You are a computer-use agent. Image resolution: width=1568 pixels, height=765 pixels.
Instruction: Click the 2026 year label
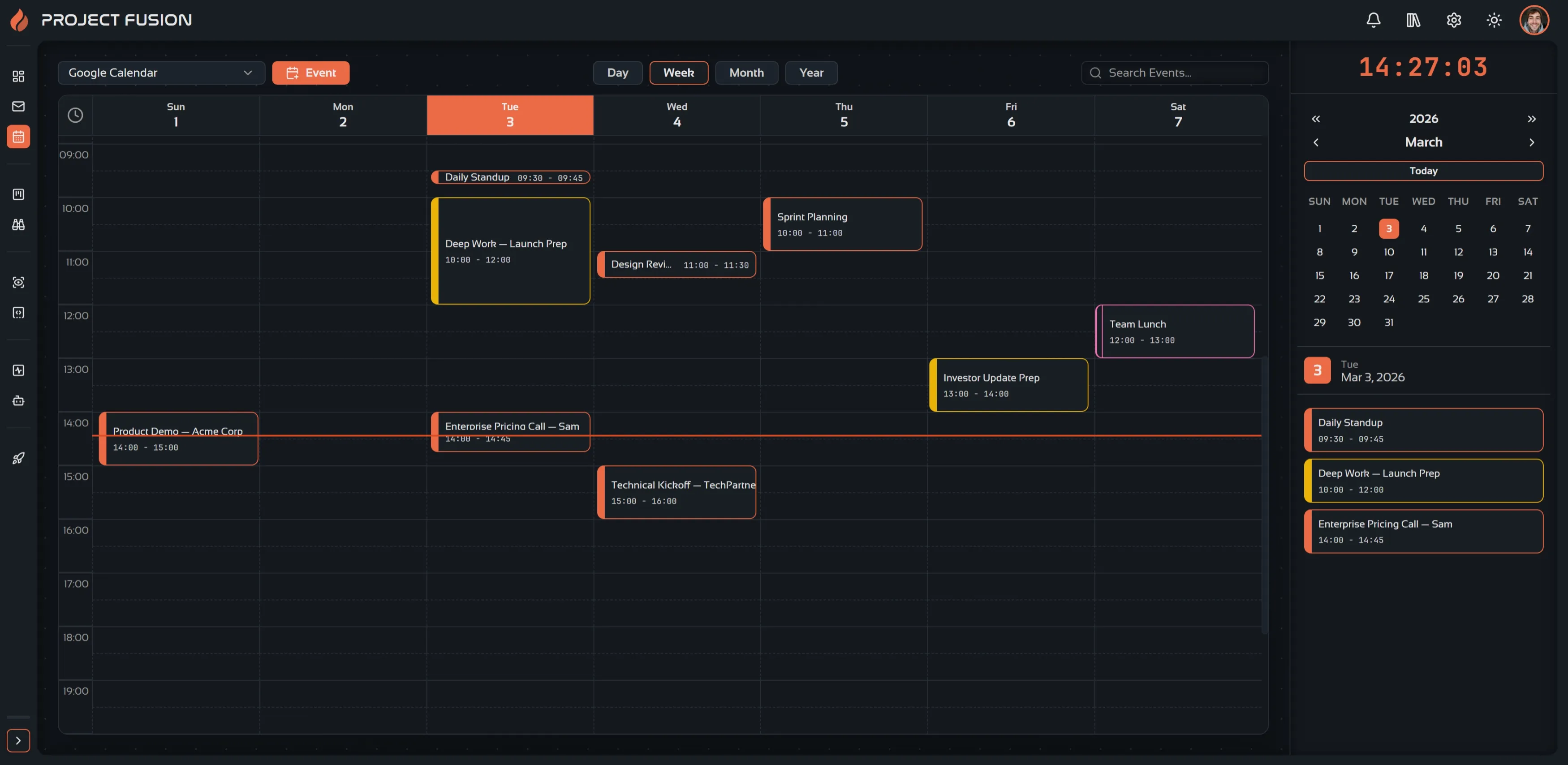coord(1423,119)
